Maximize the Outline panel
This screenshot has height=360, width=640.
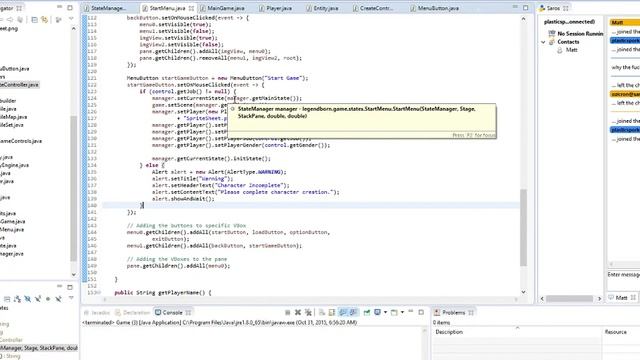[70, 287]
